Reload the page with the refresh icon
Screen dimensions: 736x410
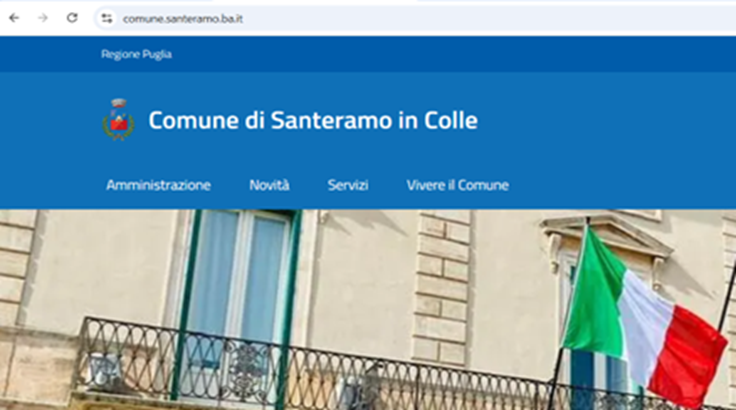[x=72, y=18]
